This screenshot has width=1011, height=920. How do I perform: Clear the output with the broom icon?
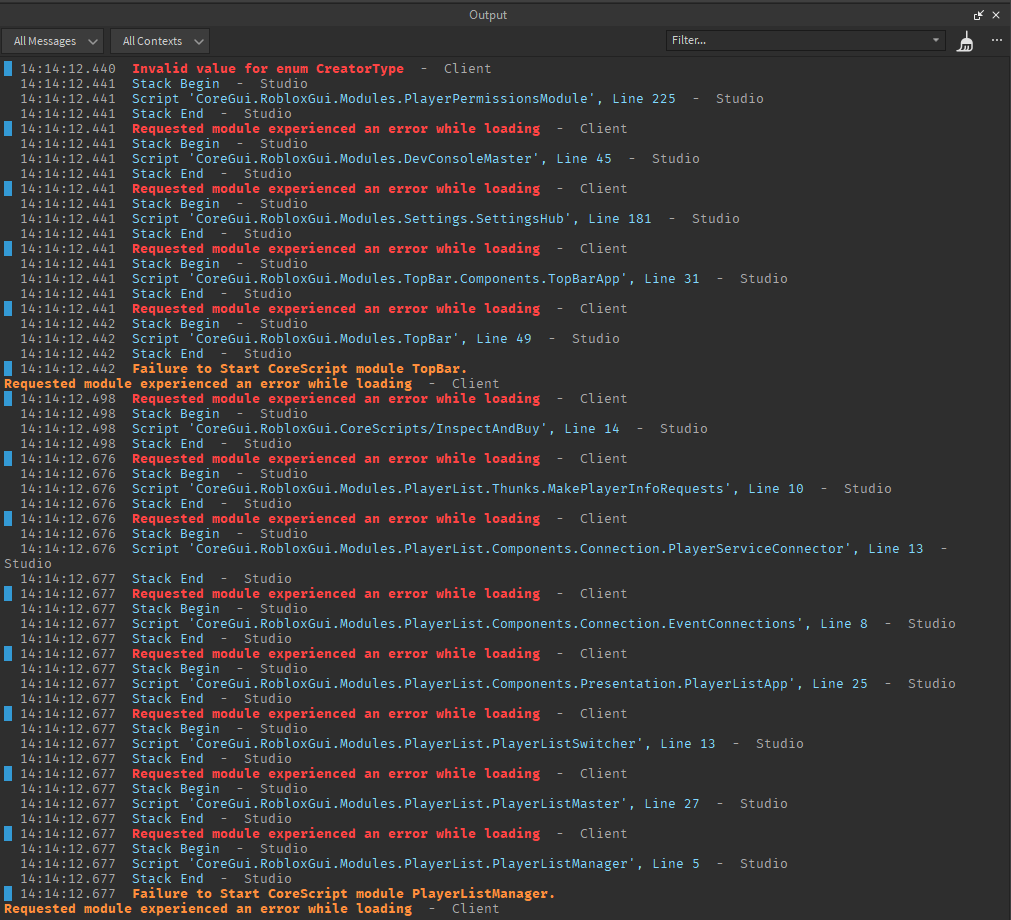click(x=965, y=42)
